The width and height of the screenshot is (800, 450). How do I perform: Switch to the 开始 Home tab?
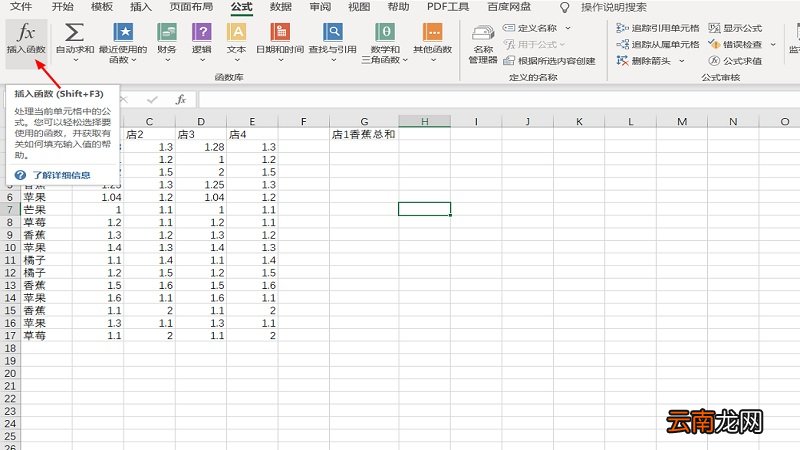62,7
